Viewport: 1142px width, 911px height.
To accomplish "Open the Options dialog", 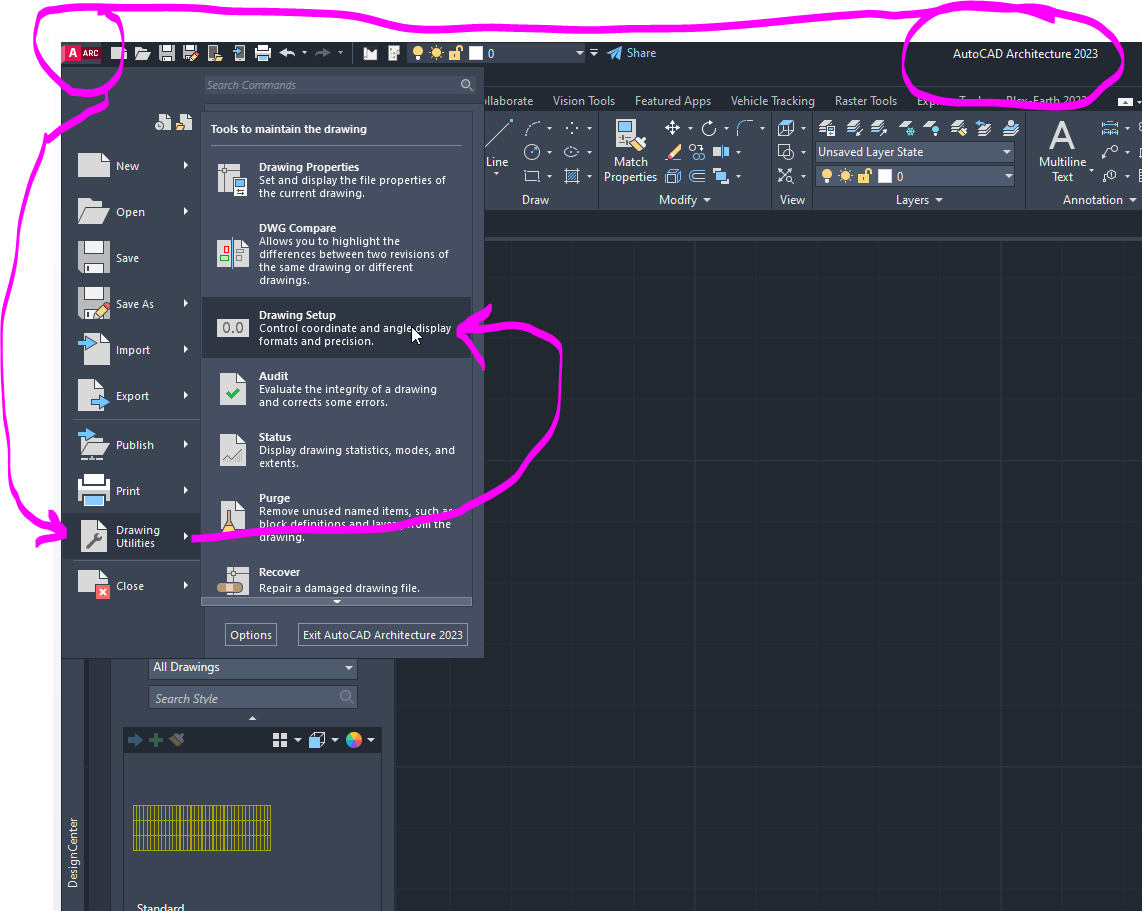I will tap(250, 634).
